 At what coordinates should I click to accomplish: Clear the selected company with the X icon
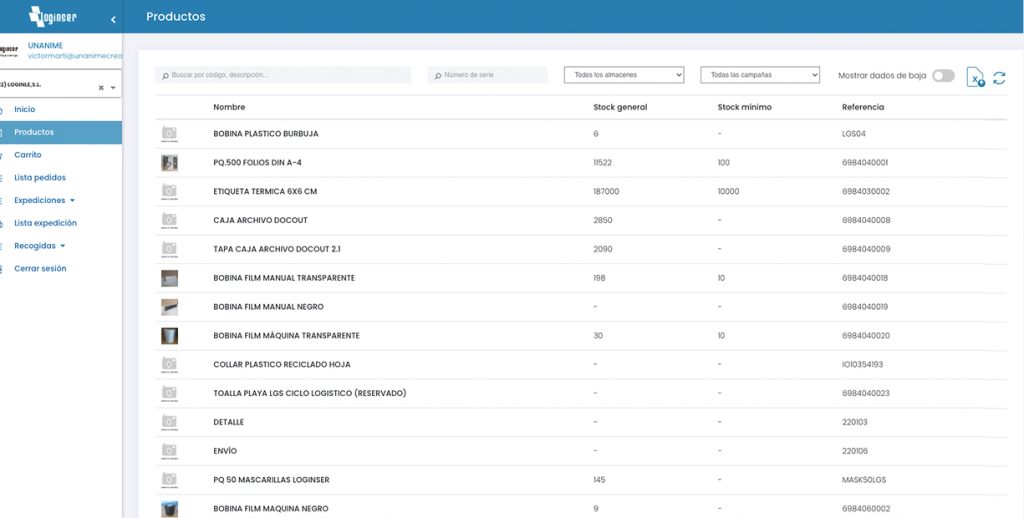pyautogui.click(x=101, y=88)
